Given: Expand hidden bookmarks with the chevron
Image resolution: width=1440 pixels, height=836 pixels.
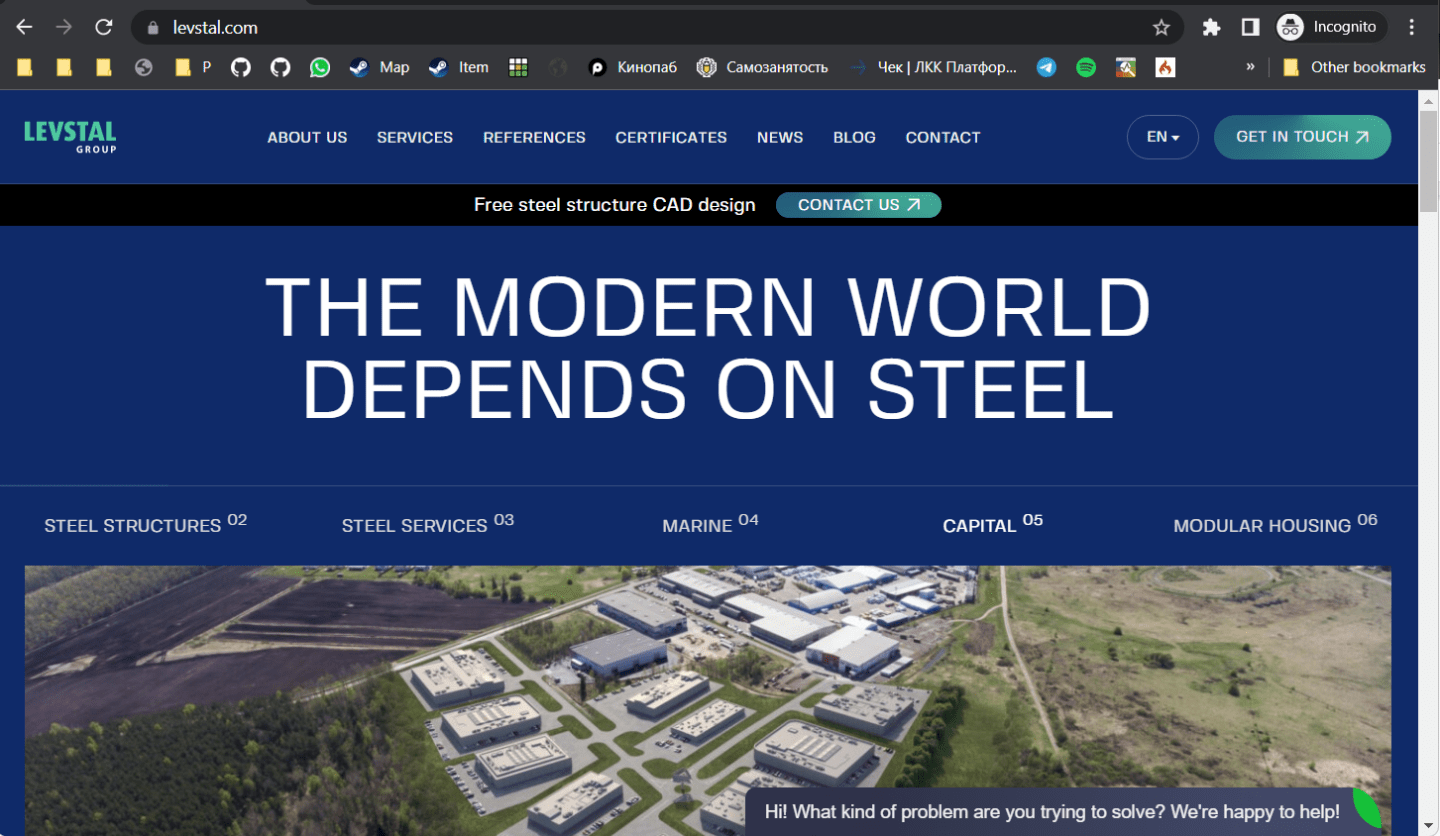Looking at the screenshot, I should 1251,67.
